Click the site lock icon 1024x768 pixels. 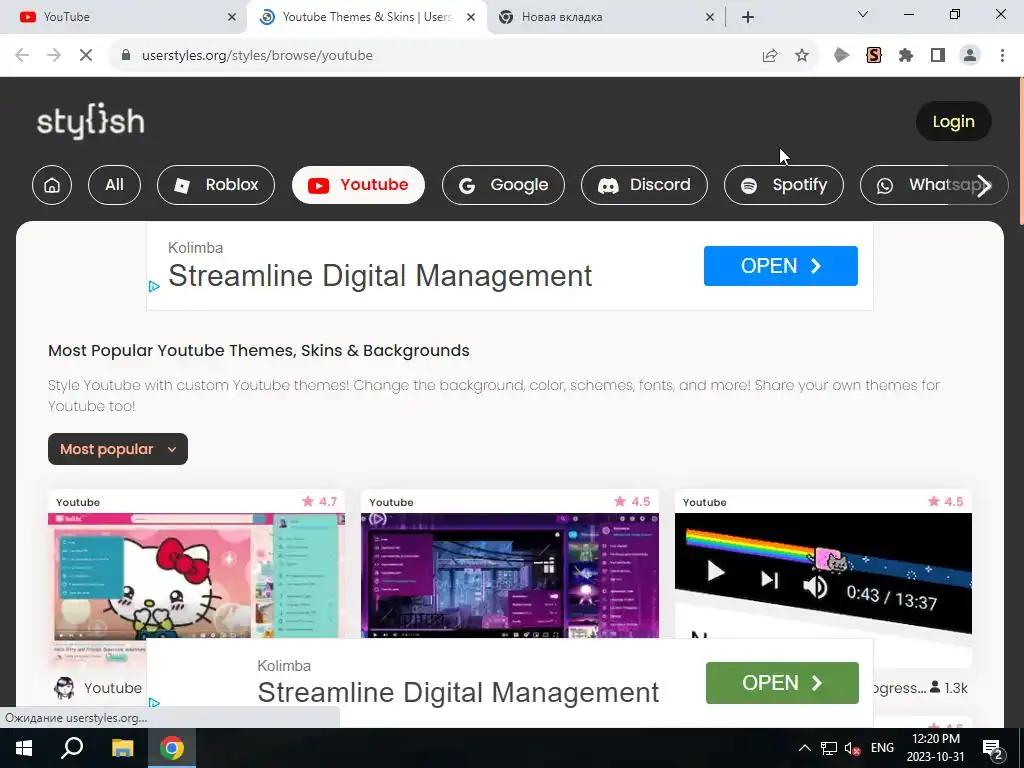click(x=126, y=56)
